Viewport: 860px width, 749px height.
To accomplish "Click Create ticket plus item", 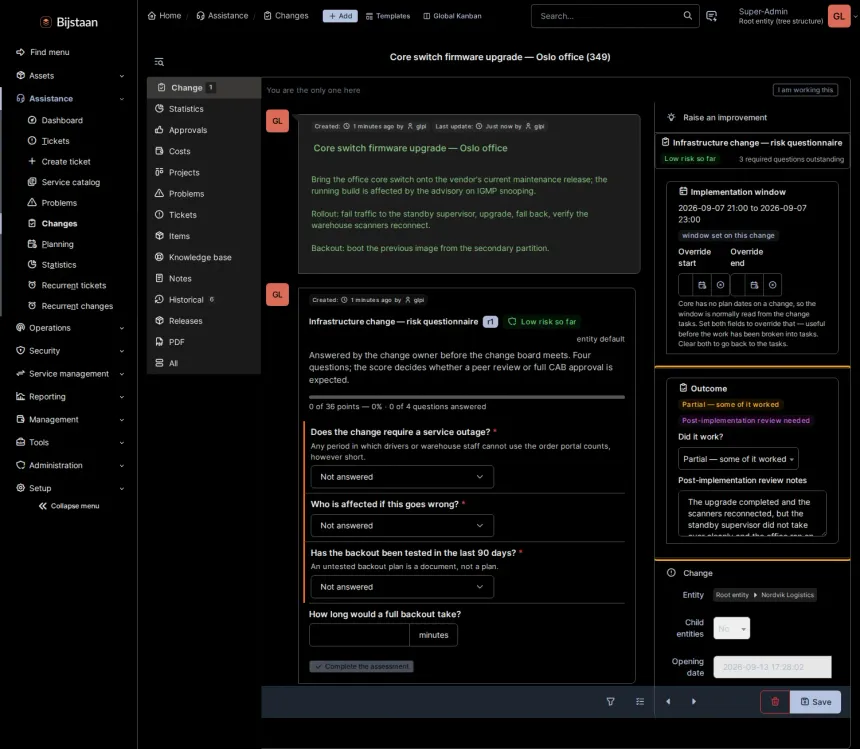I will pos(59,162).
